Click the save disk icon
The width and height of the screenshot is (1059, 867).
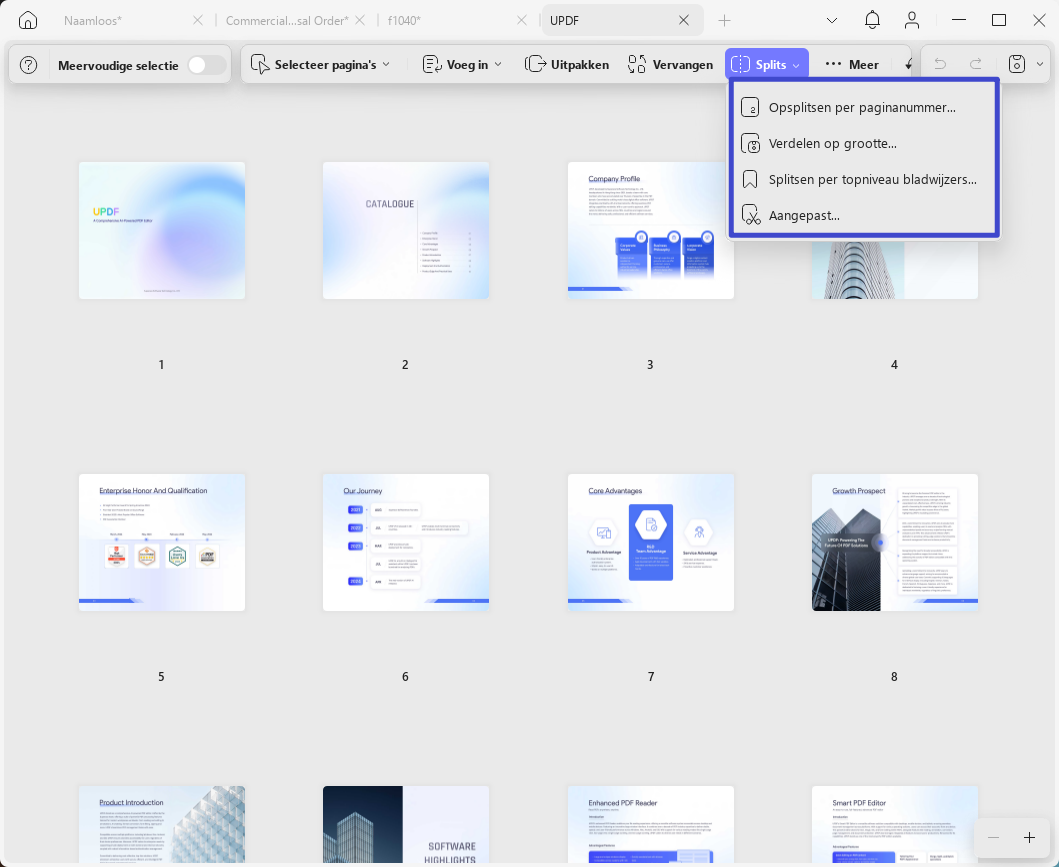tap(1016, 64)
